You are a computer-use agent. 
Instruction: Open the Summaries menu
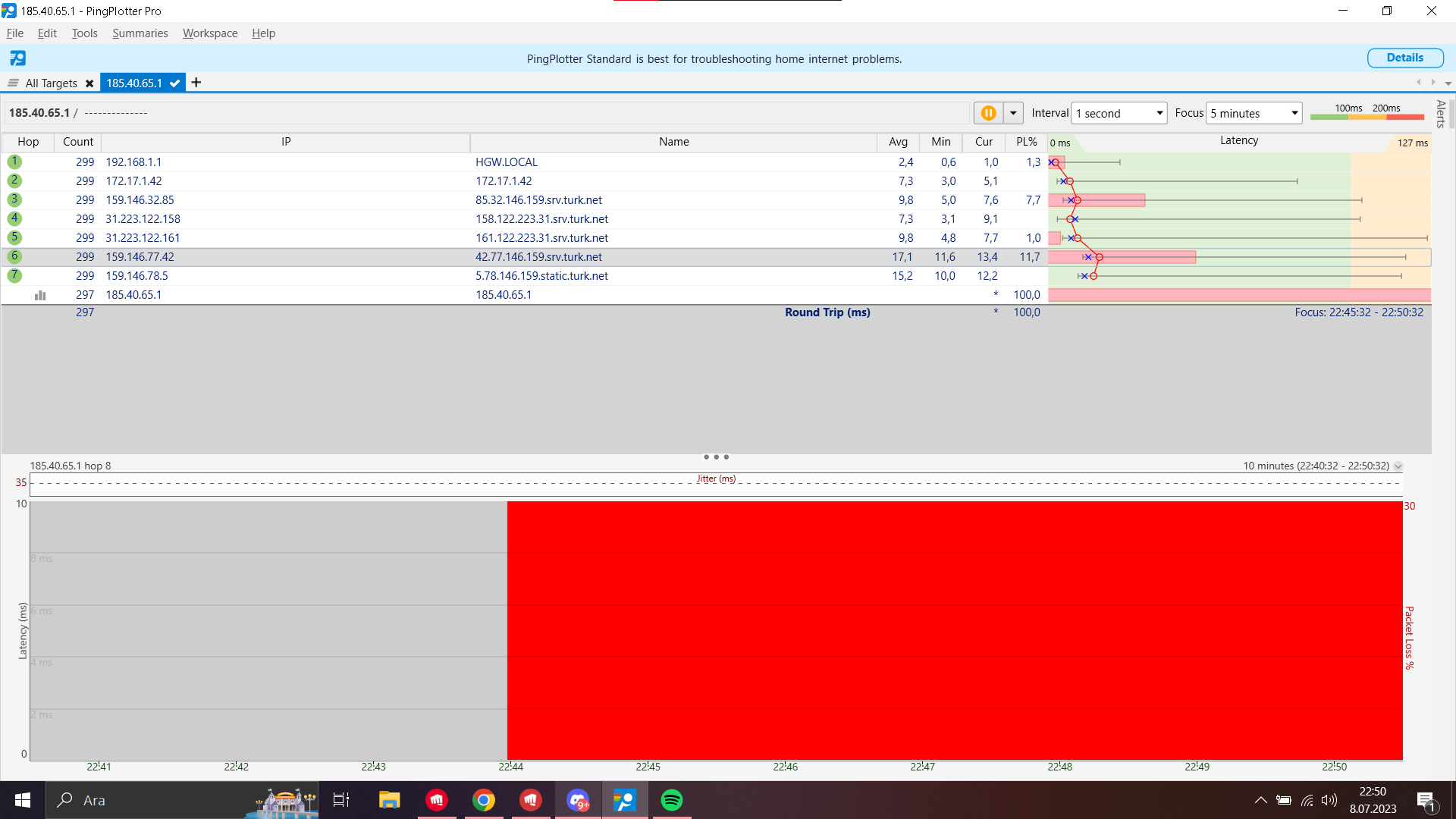(x=140, y=33)
